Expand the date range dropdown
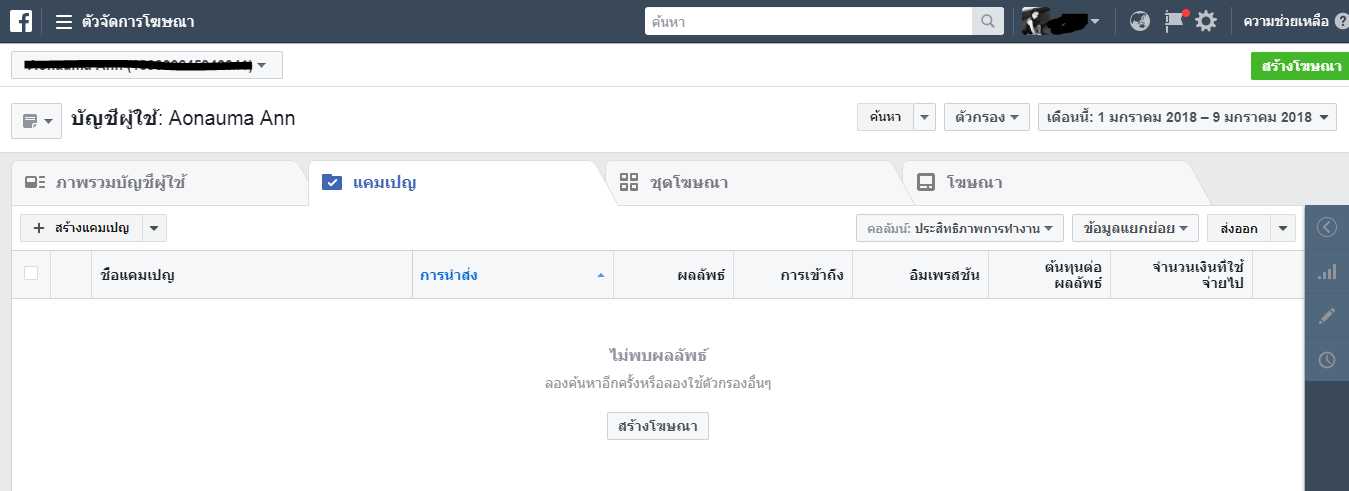 1187,117
